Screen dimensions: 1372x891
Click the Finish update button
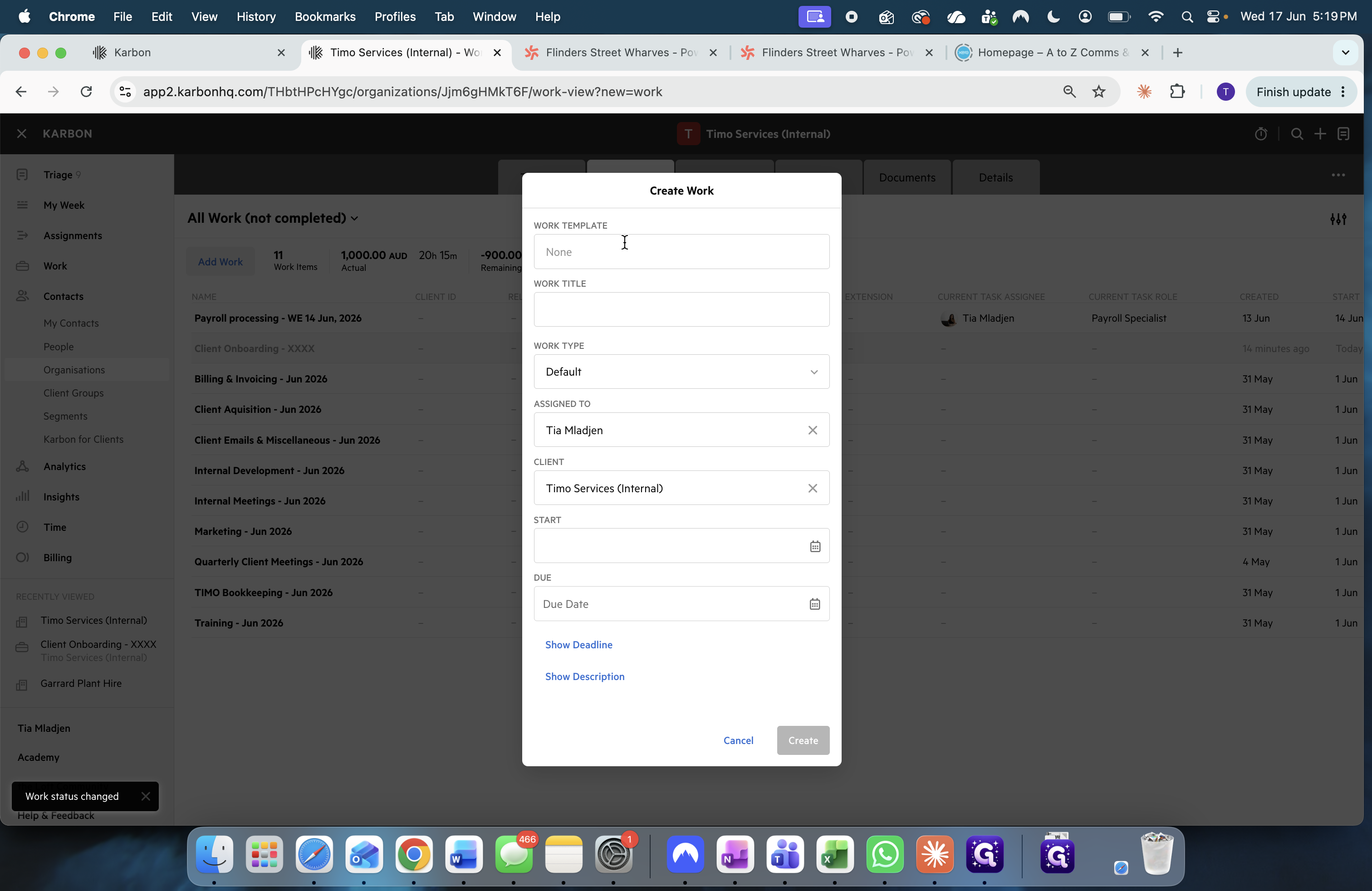pyautogui.click(x=1300, y=92)
